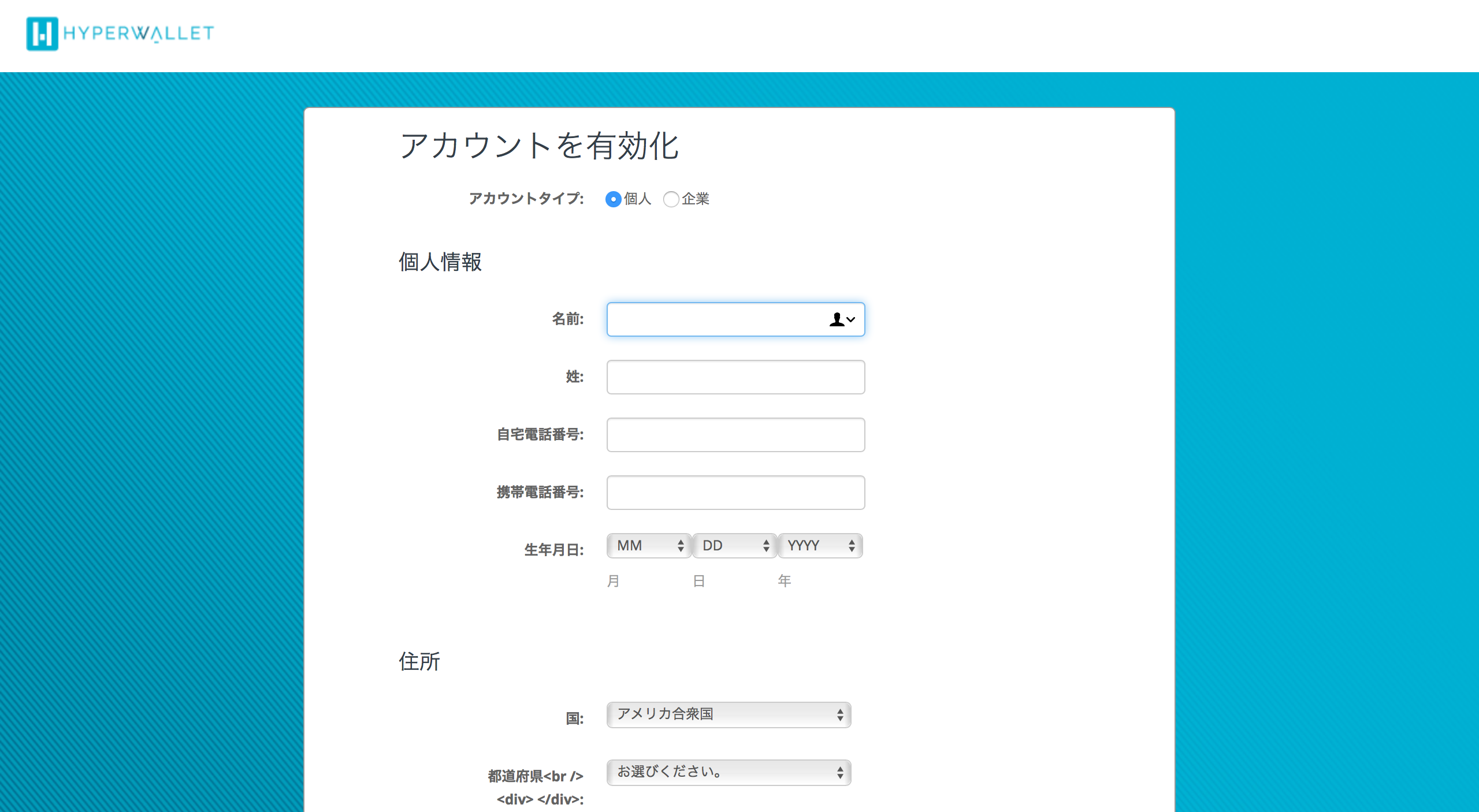This screenshot has height=812, width=1479.
Task: Click the 携帯電話番号 input field
Action: coord(735,493)
